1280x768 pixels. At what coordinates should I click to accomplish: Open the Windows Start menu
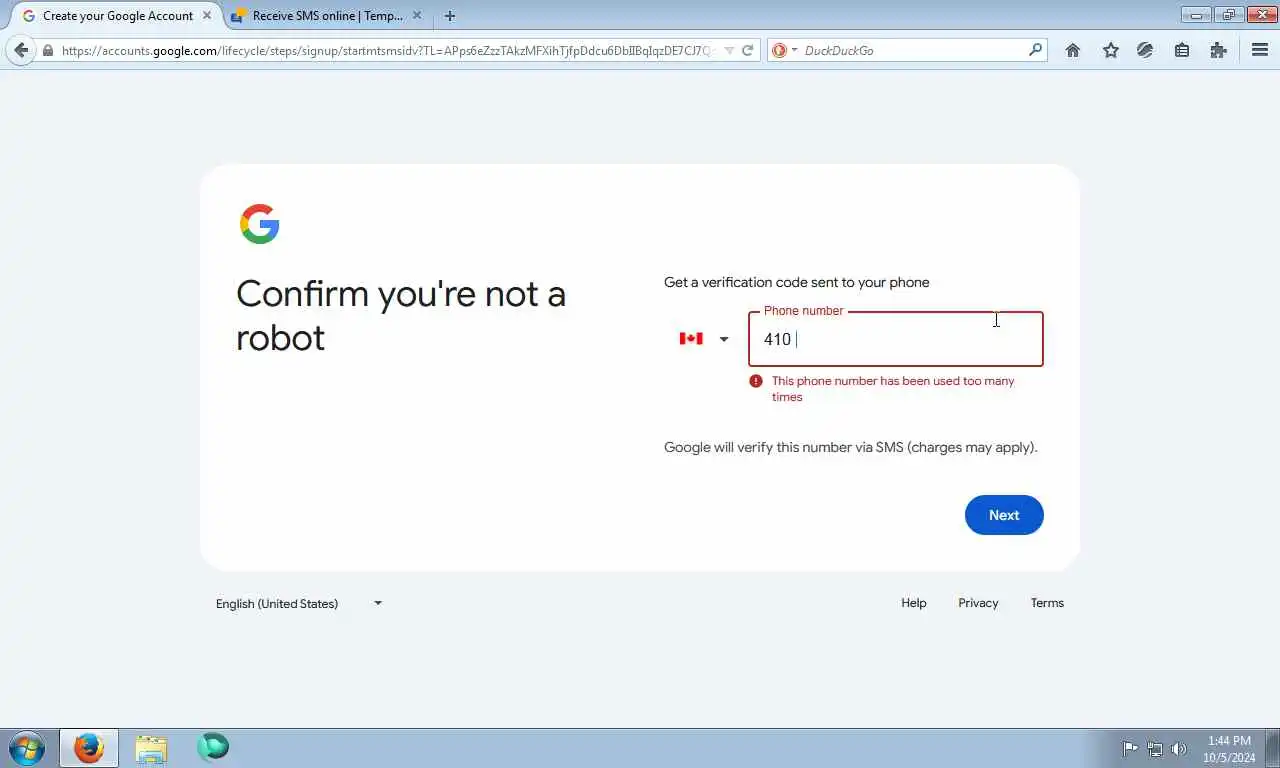click(x=26, y=748)
